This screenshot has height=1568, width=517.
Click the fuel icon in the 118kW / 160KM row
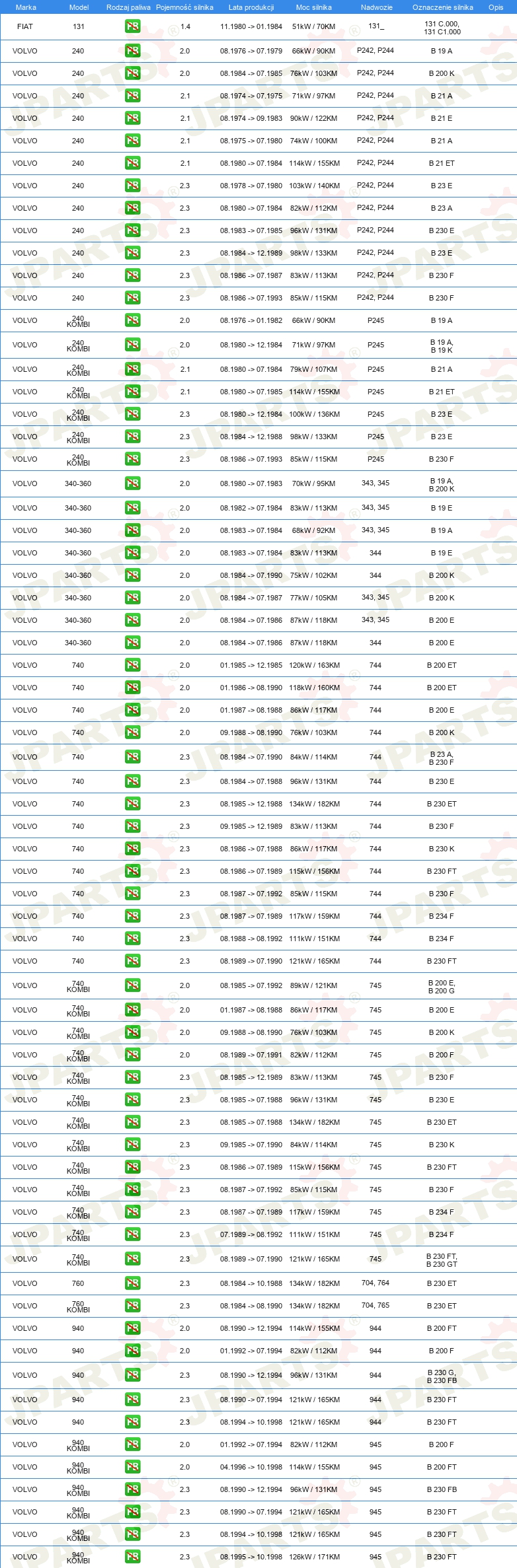pyautogui.click(x=132, y=688)
